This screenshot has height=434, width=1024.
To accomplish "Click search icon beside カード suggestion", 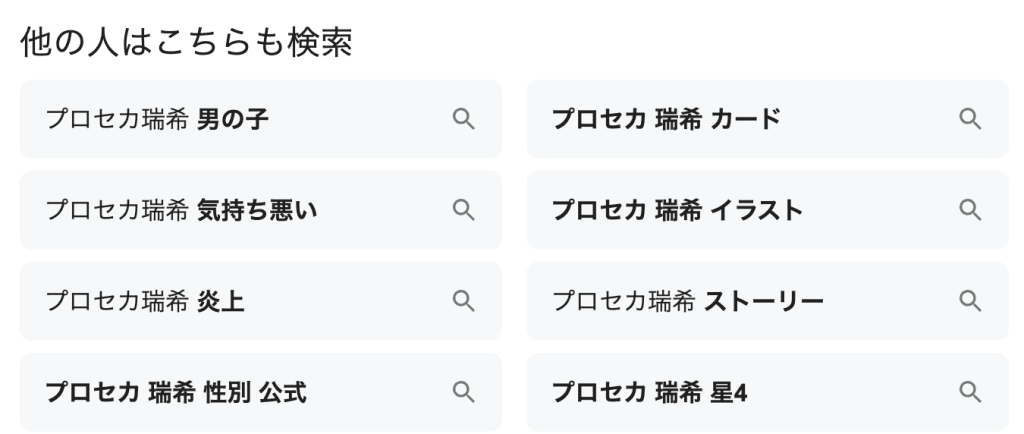I will [x=970, y=119].
